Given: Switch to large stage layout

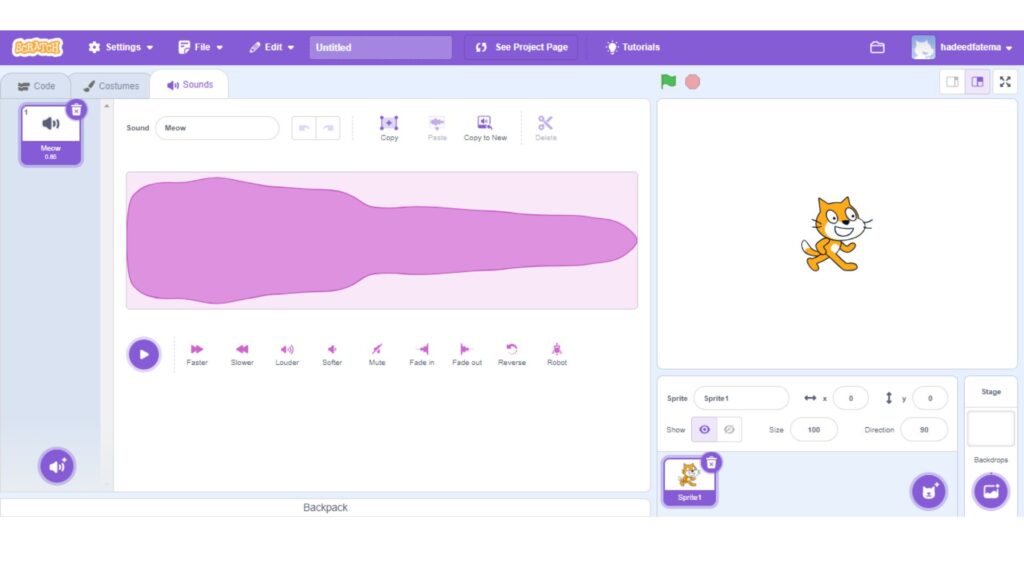Looking at the screenshot, I should point(977,82).
